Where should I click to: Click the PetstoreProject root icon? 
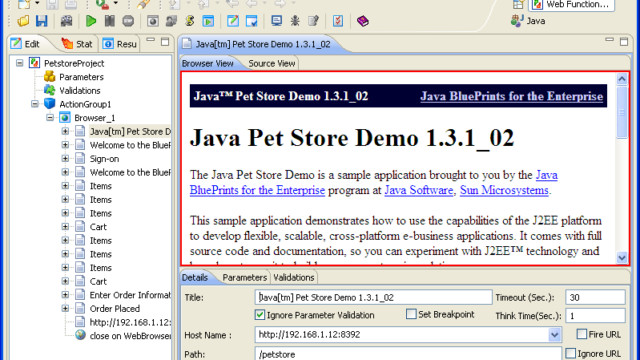point(34,63)
